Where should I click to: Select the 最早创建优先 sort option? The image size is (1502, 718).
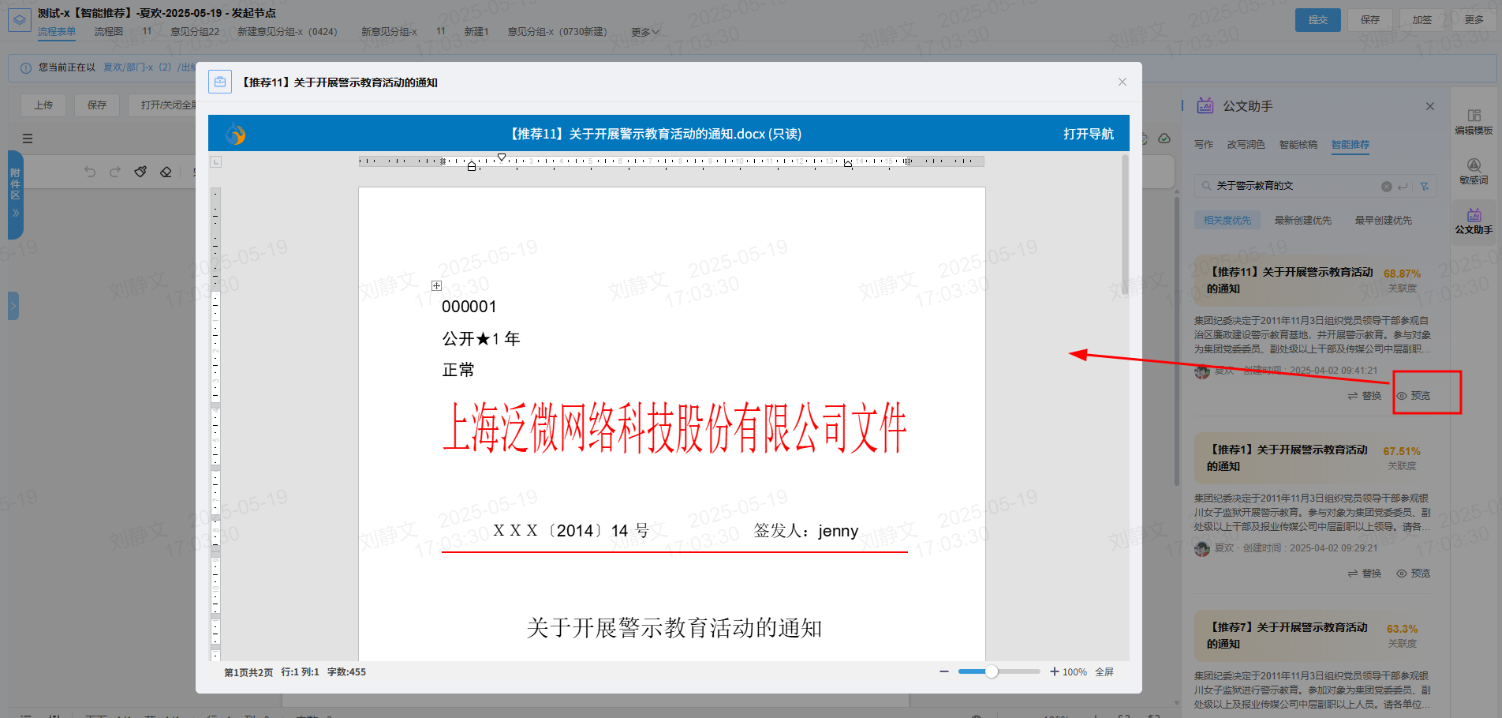(1383, 220)
